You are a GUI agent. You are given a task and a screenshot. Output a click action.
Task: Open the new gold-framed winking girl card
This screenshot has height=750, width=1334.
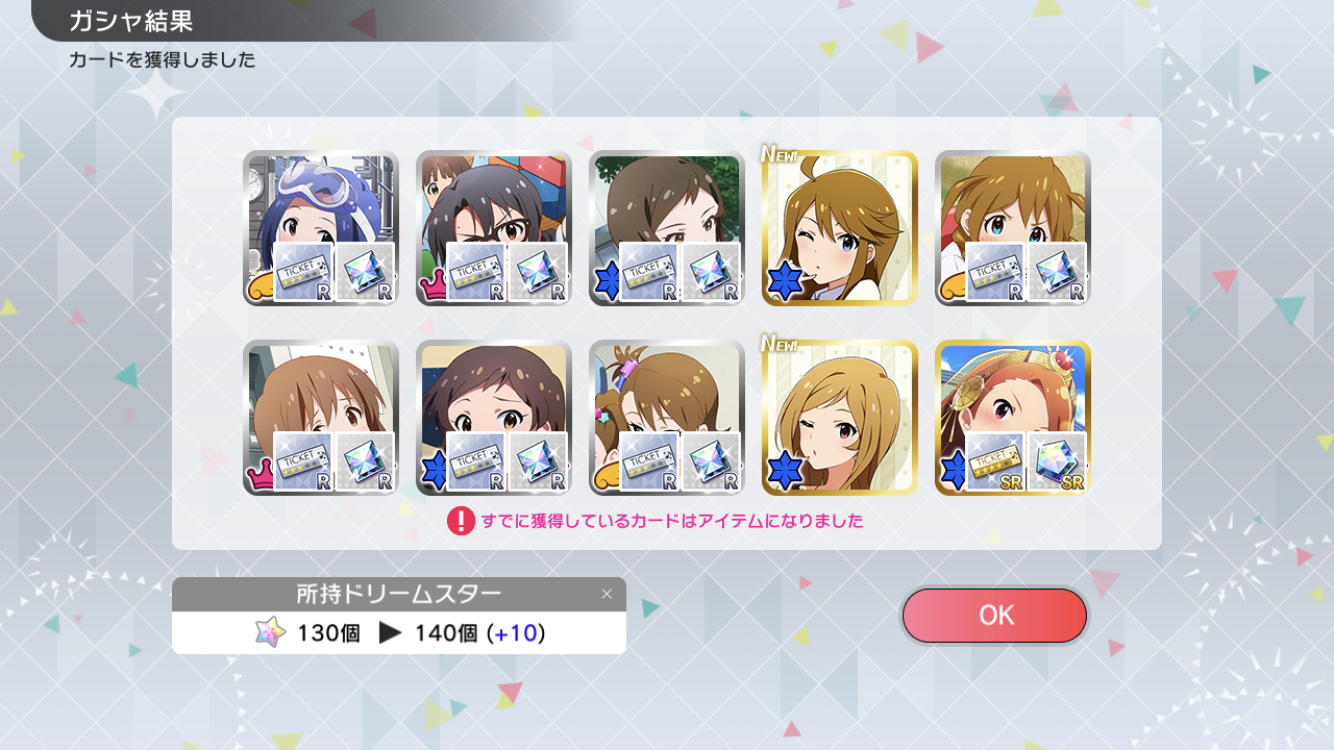[840, 228]
